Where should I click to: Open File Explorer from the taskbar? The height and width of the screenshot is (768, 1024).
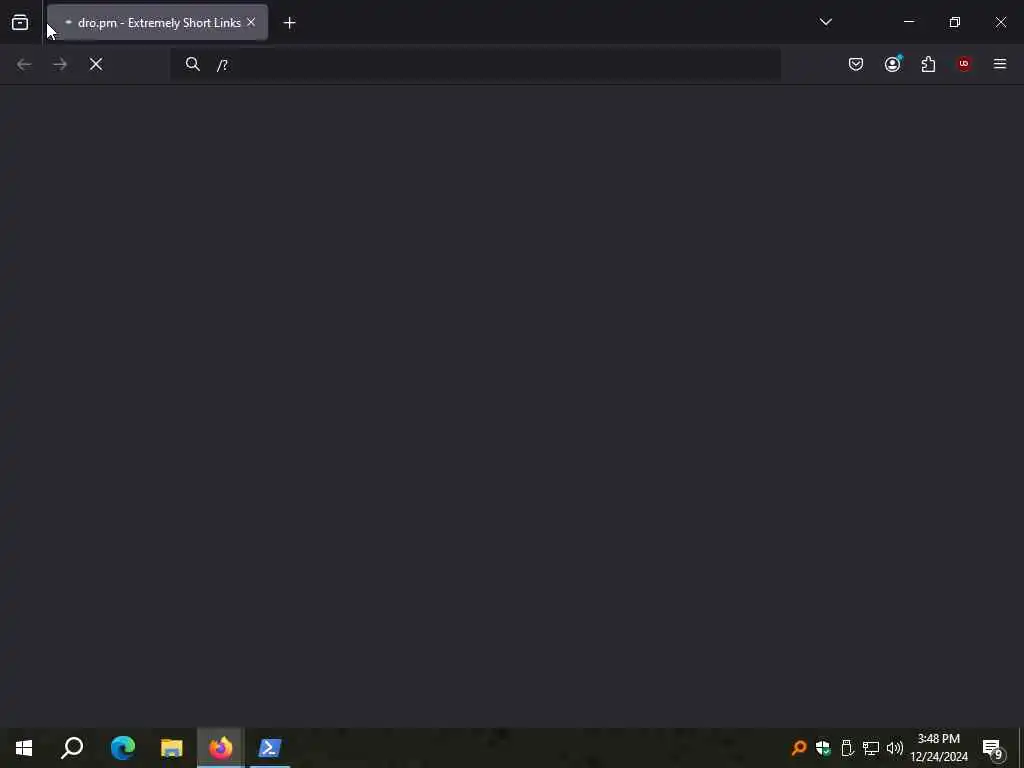click(172, 748)
